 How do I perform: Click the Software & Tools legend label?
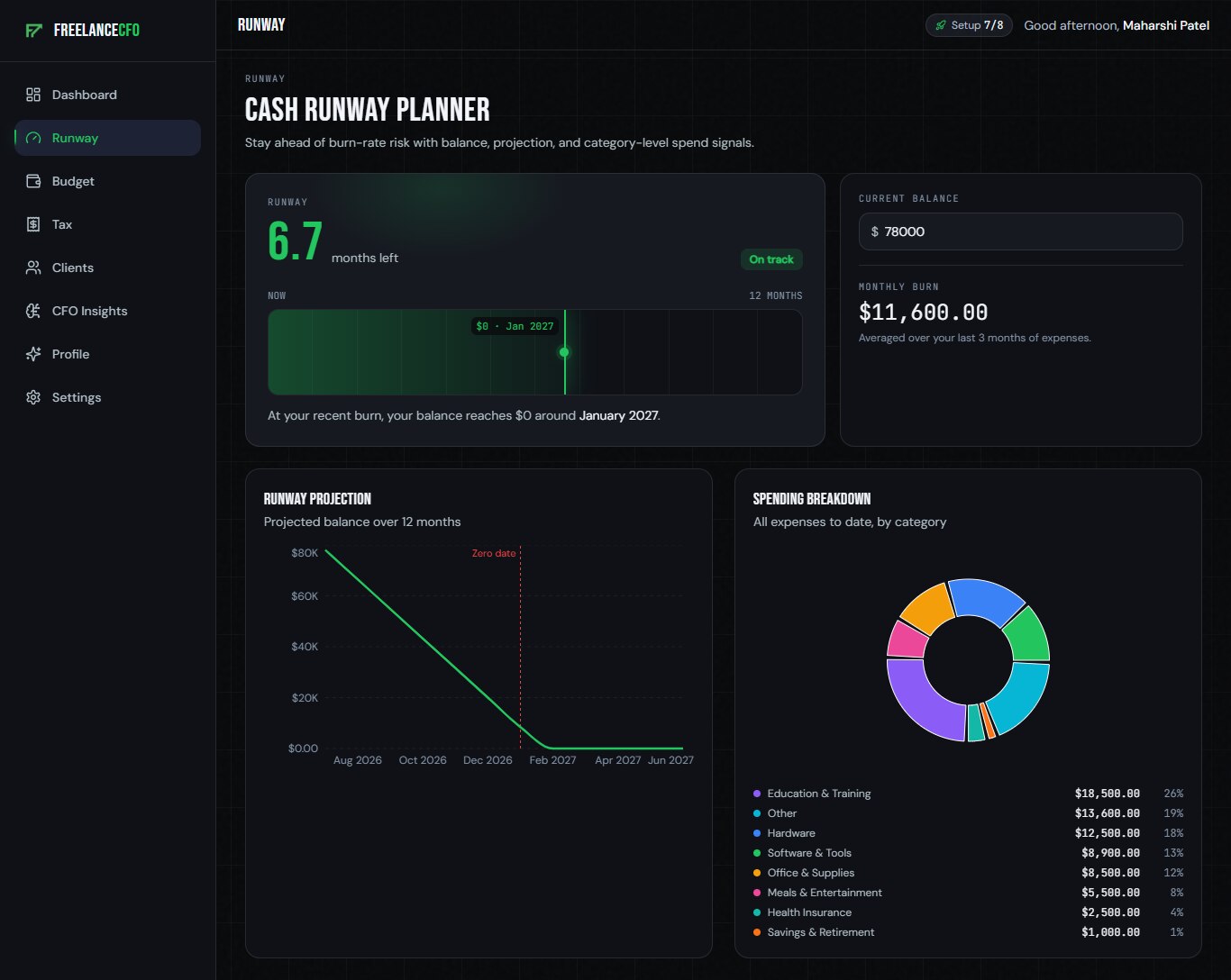(x=809, y=853)
